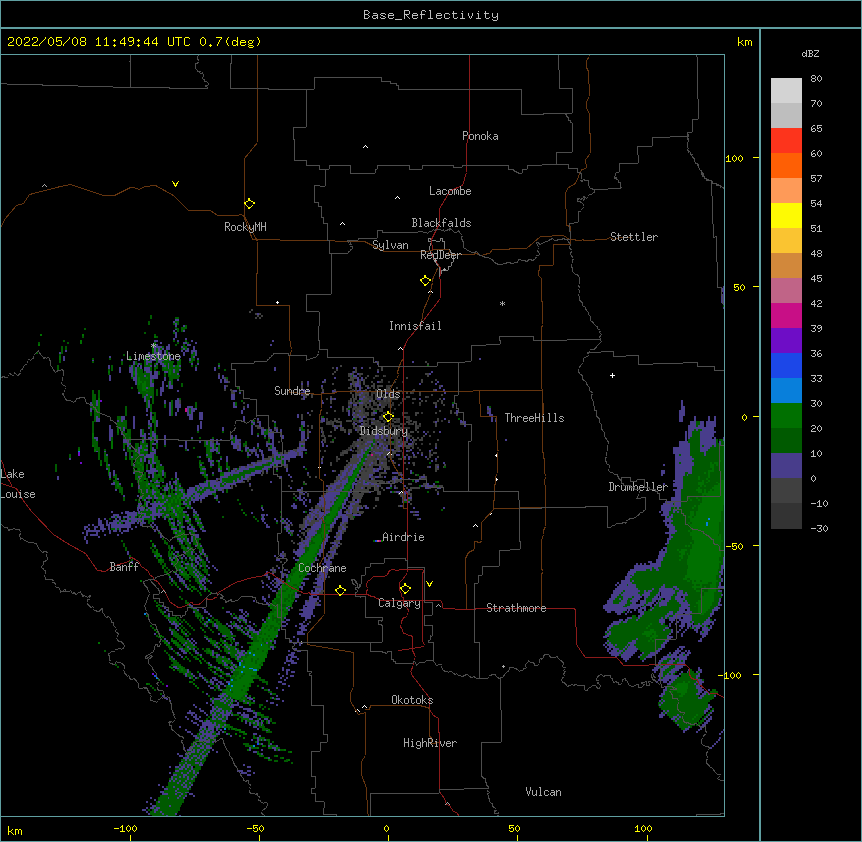Select the Sundre label
This screenshot has height=842, width=862.
pos(292,391)
